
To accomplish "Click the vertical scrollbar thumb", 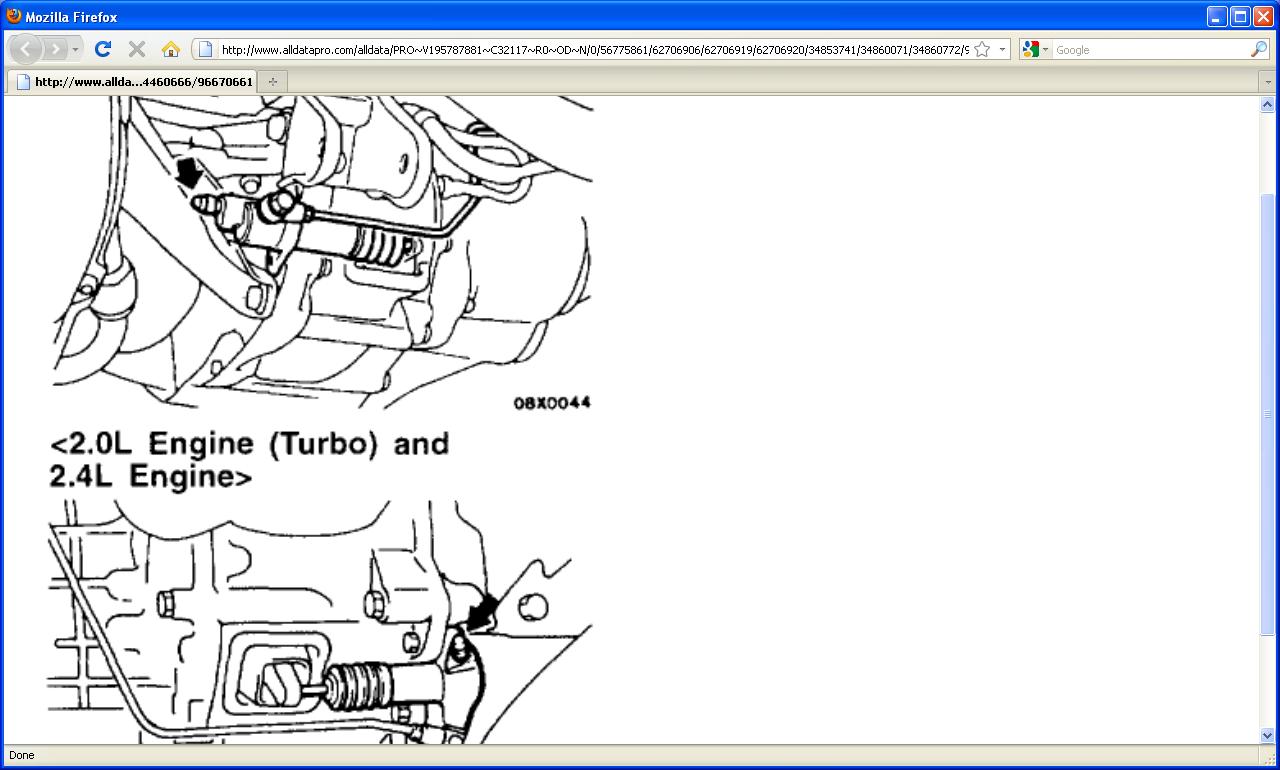I will pyautogui.click(x=1267, y=414).
